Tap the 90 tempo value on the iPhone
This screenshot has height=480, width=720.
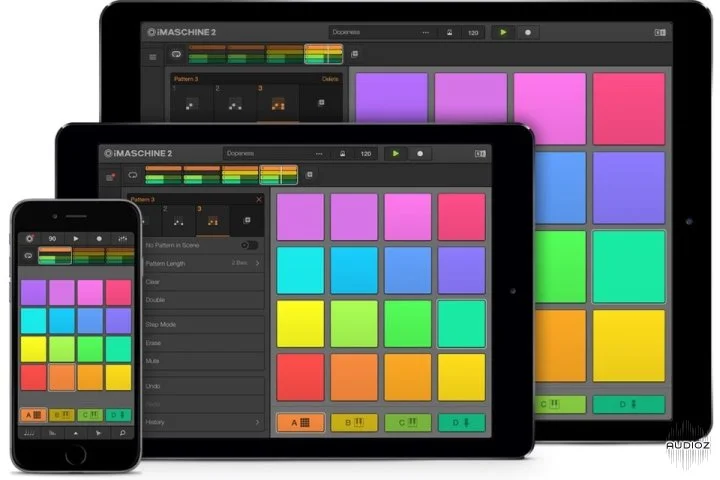click(x=52, y=238)
